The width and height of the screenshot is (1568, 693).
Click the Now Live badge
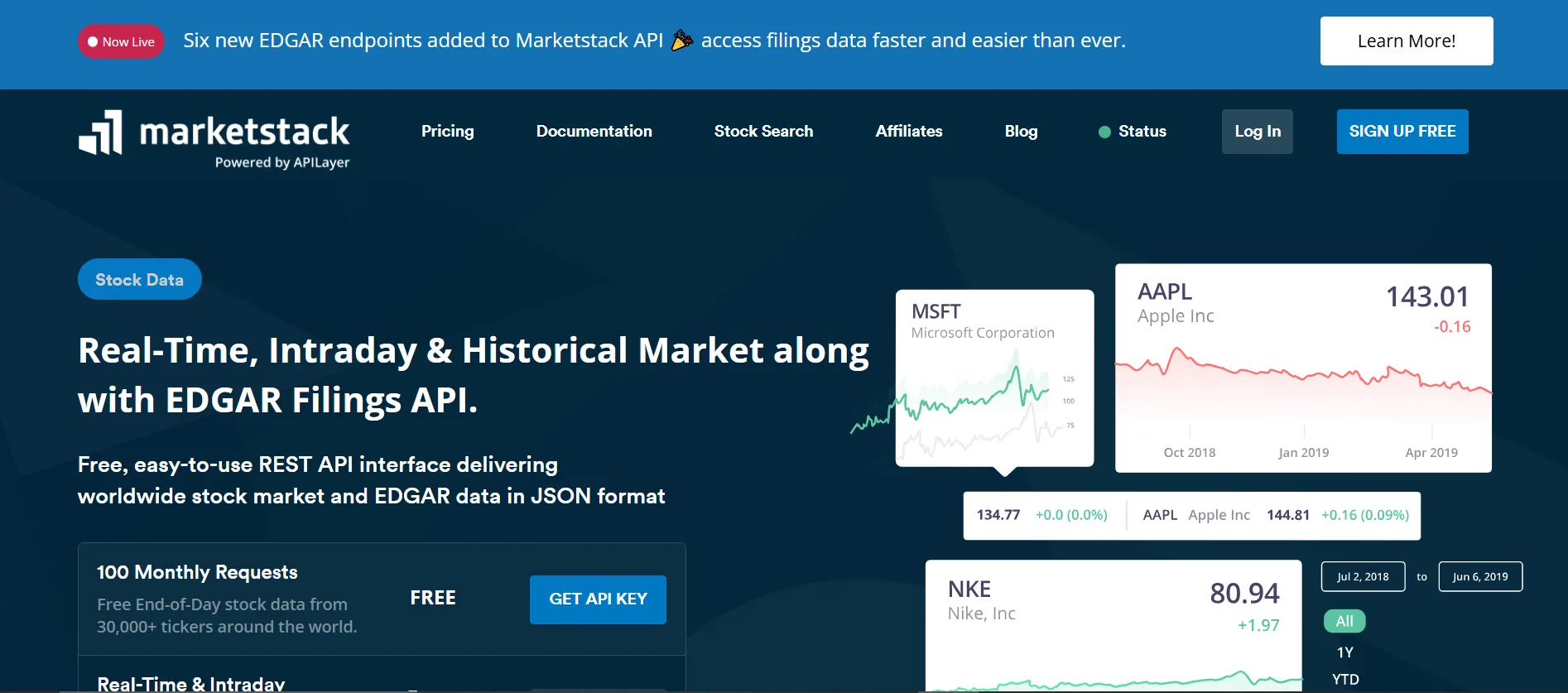click(121, 41)
